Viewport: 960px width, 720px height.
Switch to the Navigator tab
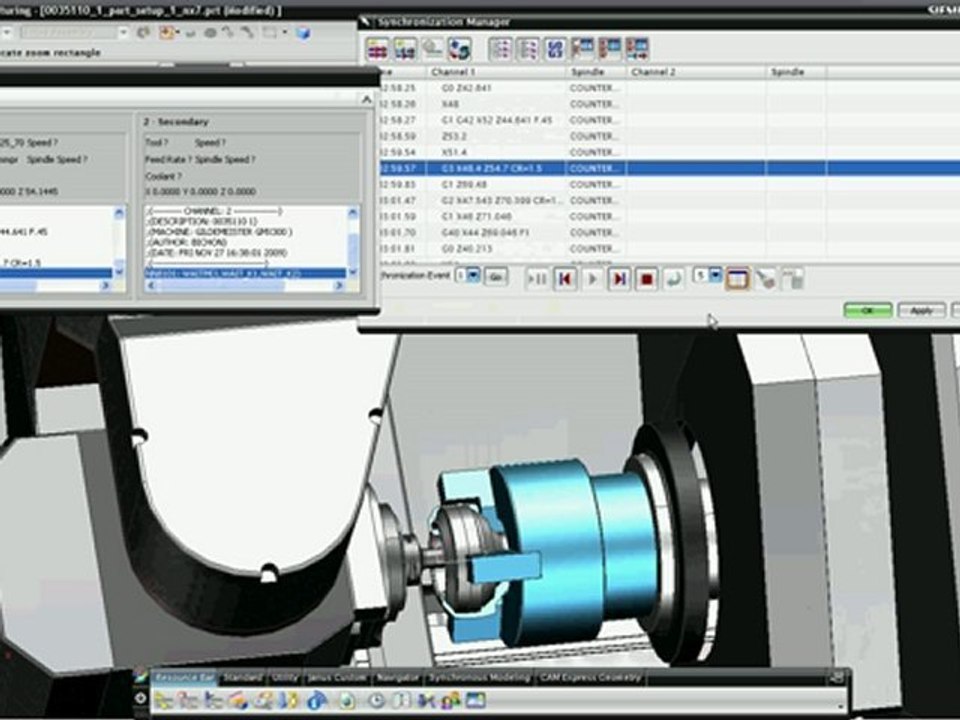(397, 677)
